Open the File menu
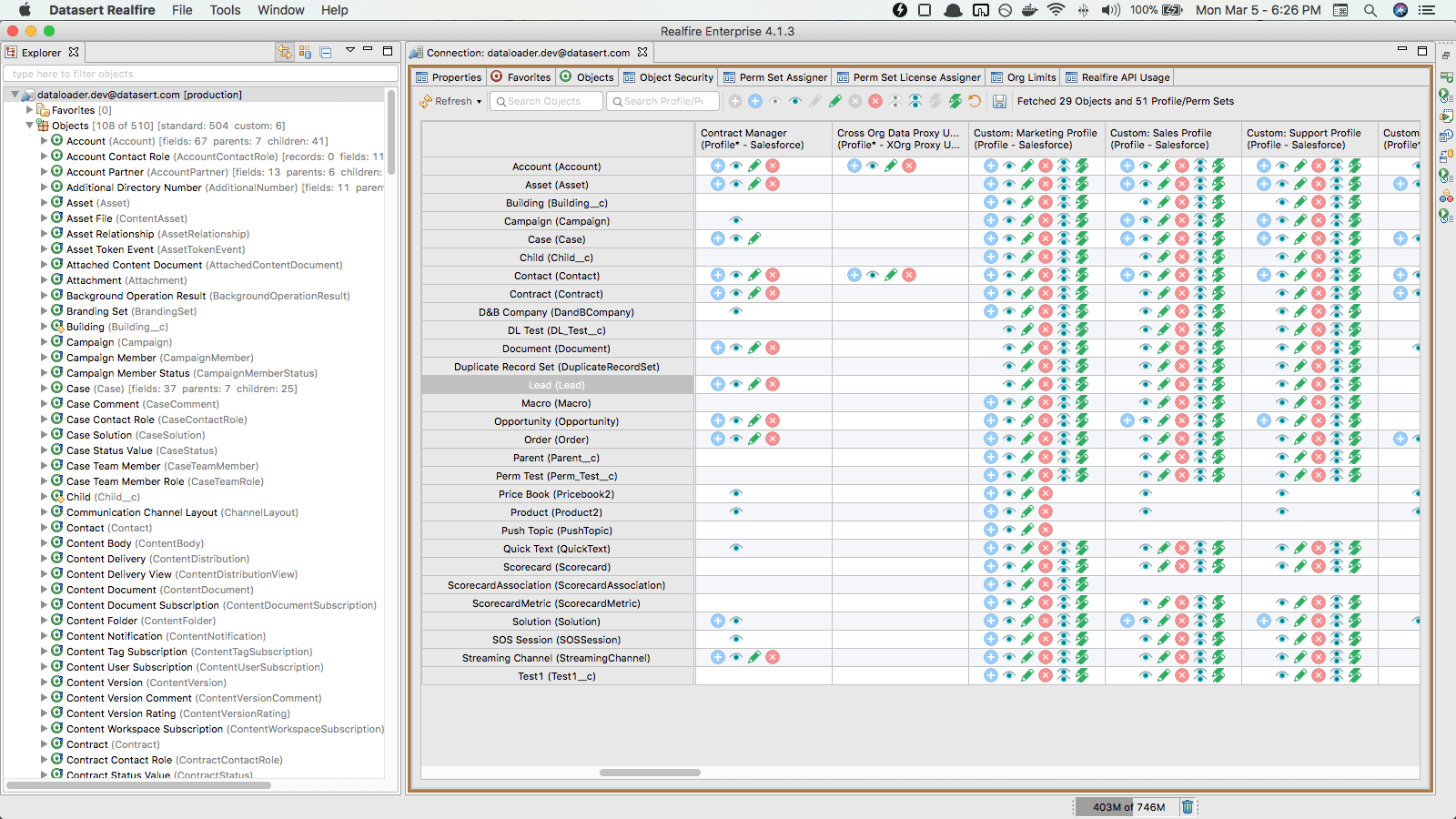 click(182, 10)
